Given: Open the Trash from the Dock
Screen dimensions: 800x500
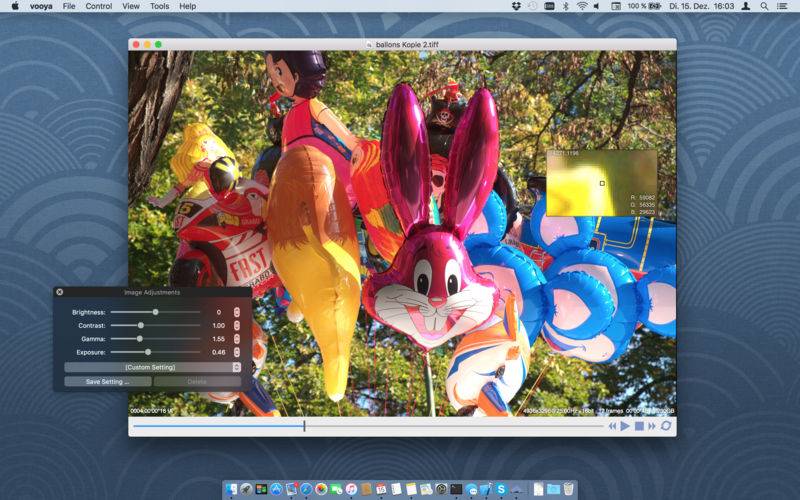Looking at the screenshot, I should pos(568,489).
